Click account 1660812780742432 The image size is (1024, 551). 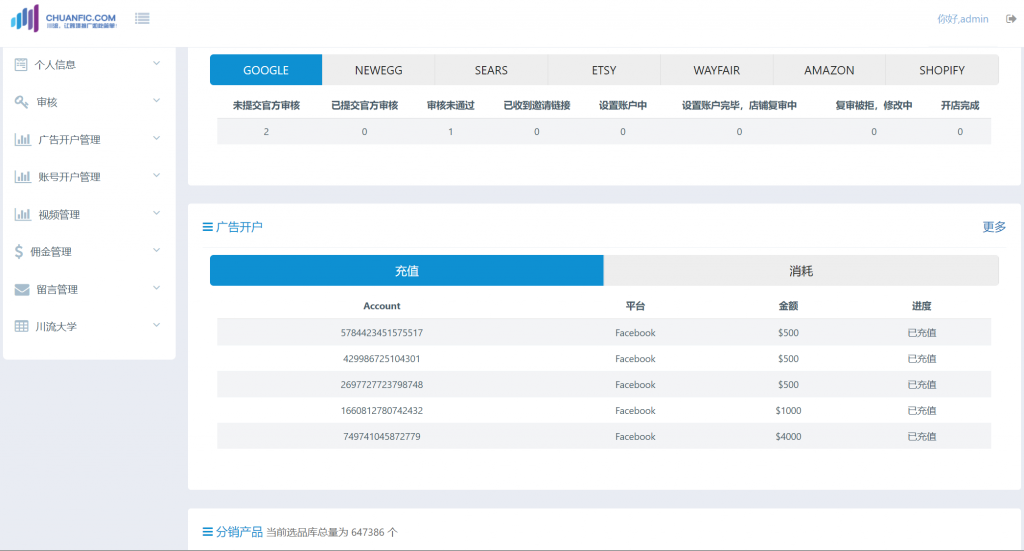[381, 411]
